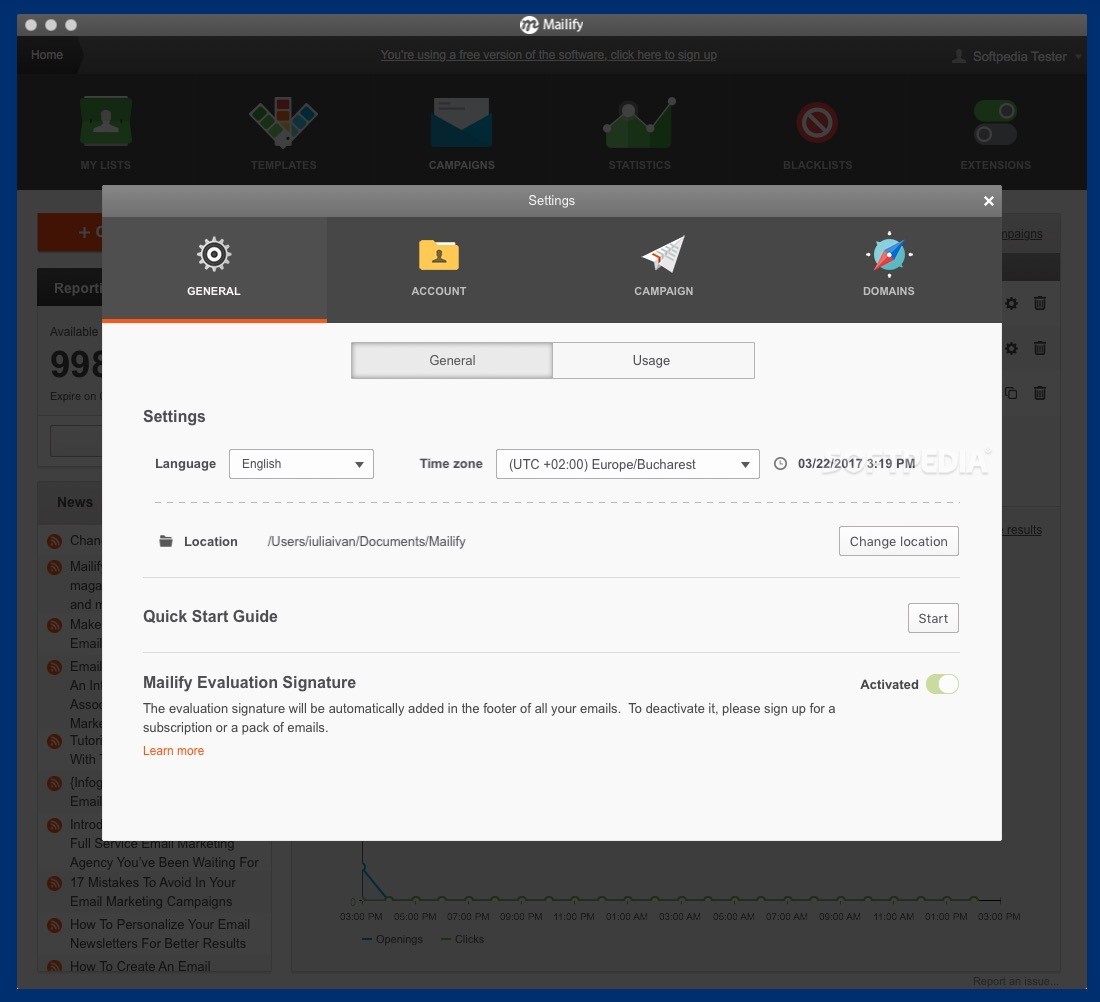Image resolution: width=1100 pixels, height=1002 pixels.
Task: Open the Time zone dropdown
Action: click(x=627, y=464)
